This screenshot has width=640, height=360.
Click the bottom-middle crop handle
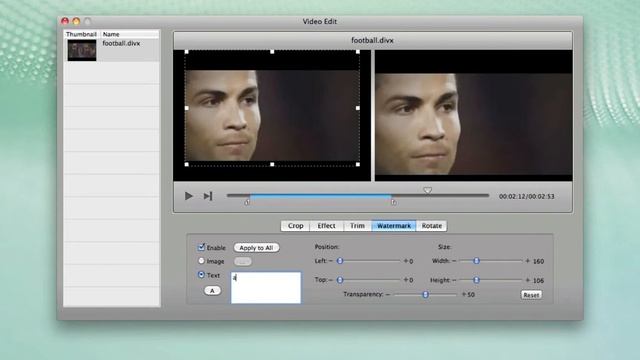[272, 164]
